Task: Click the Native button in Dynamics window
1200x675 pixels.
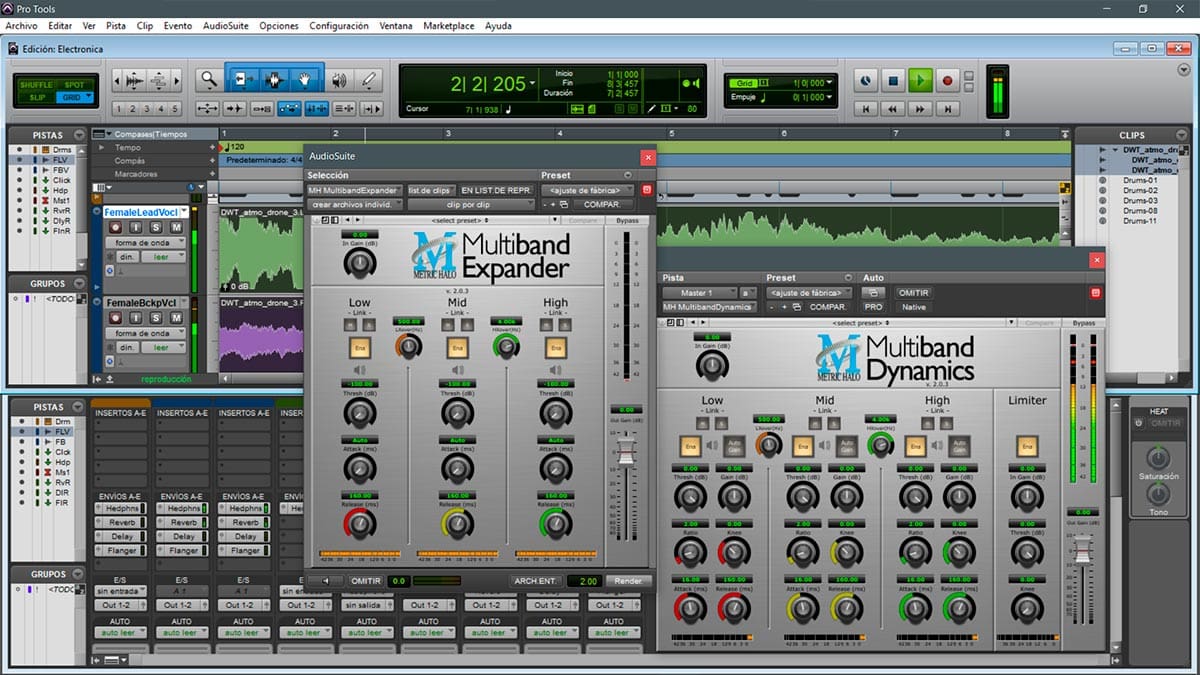Action: [913, 307]
